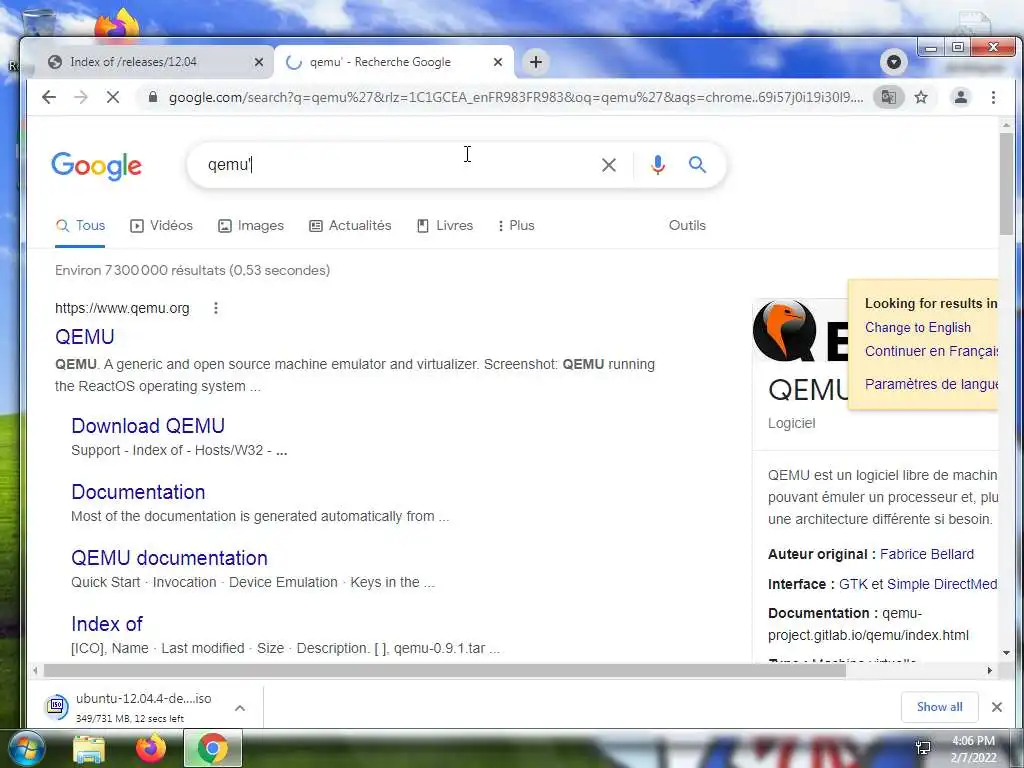Click the Chrome taskbar button
Image resolution: width=1024 pixels, height=768 pixels.
213,748
